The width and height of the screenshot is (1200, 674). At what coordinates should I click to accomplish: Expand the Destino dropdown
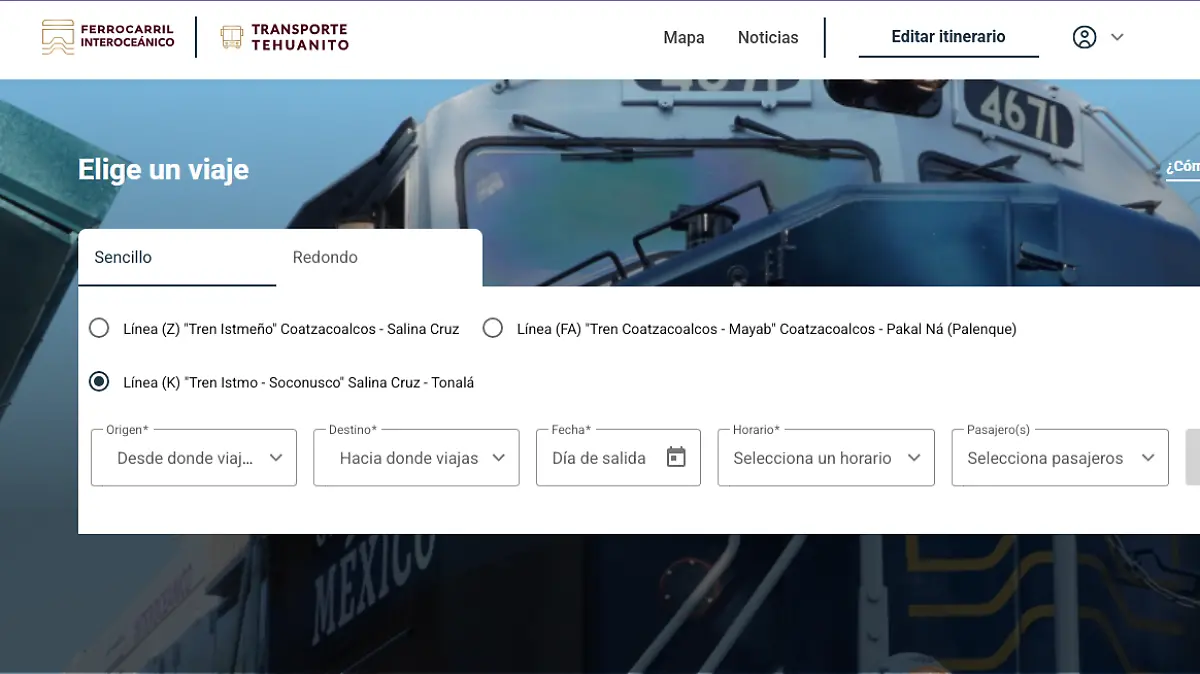tap(416, 458)
